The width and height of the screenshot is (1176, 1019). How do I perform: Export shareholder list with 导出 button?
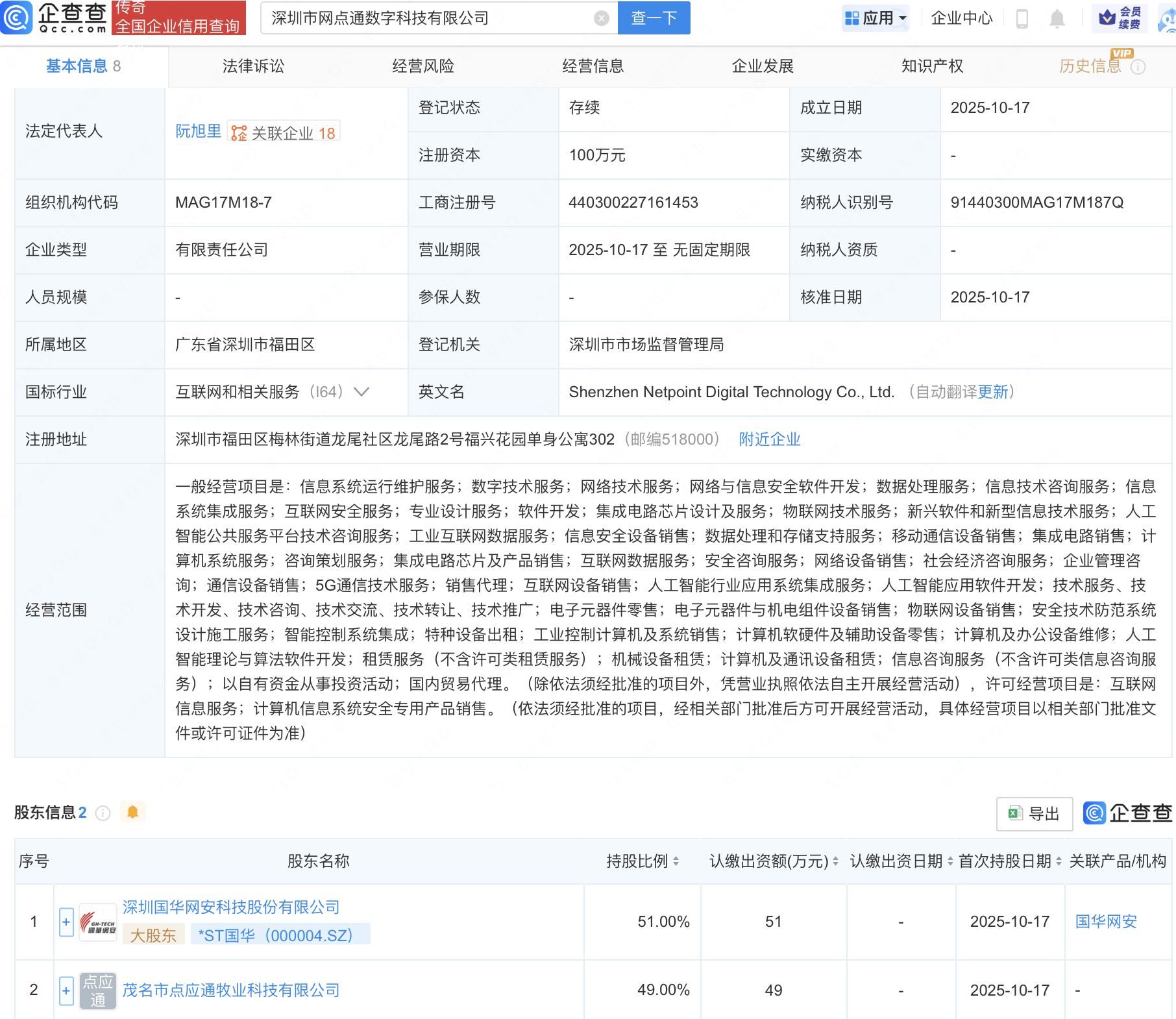pos(1034,813)
